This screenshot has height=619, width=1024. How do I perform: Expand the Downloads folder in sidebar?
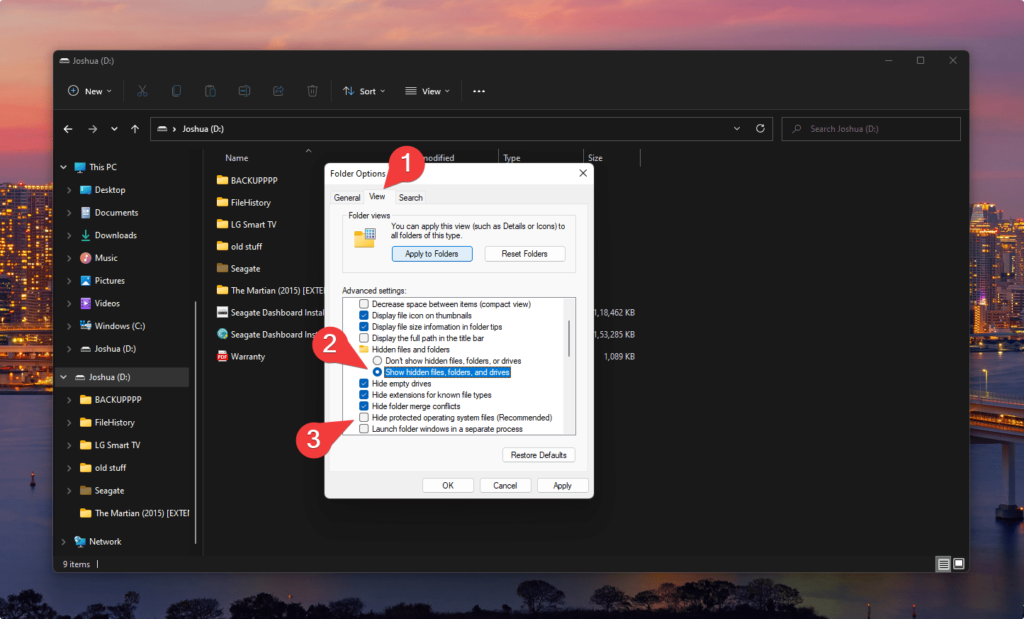pyautogui.click(x=69, y=236)
